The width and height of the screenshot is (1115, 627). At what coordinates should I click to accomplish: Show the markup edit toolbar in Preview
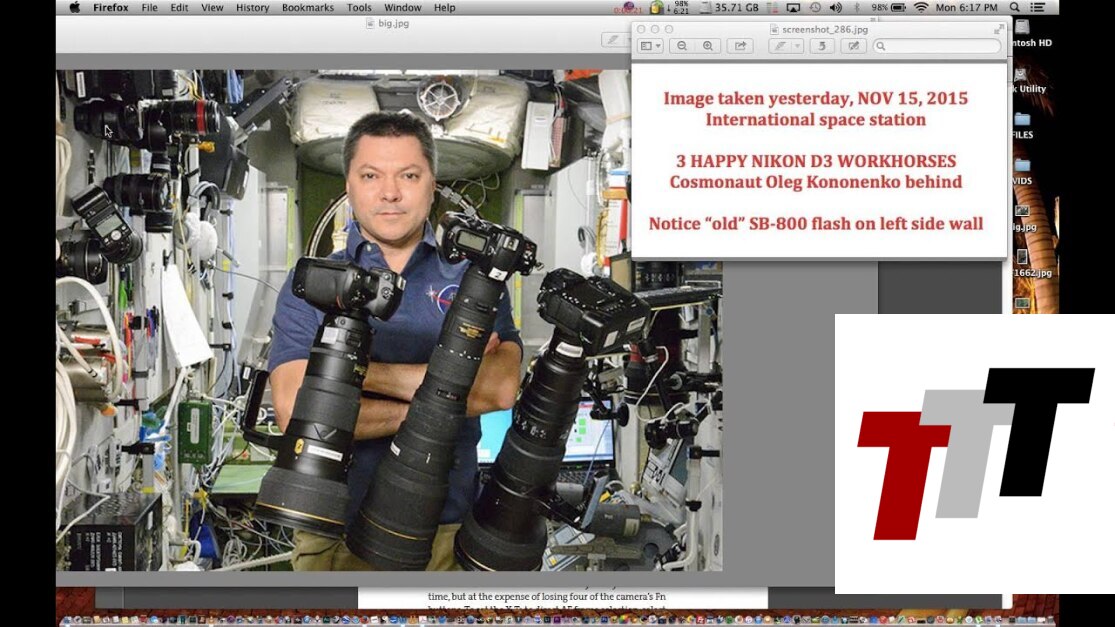click(x=853, y=46)
